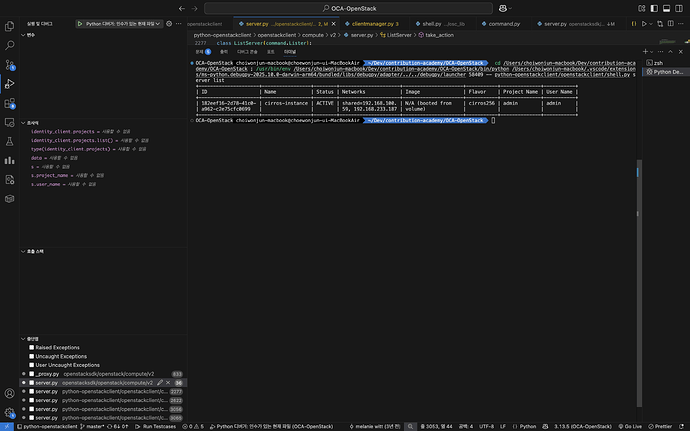Open the Copilot dropdown arrow in title bar
This screenshot has width=690, height=431.
tap(510, 8)
